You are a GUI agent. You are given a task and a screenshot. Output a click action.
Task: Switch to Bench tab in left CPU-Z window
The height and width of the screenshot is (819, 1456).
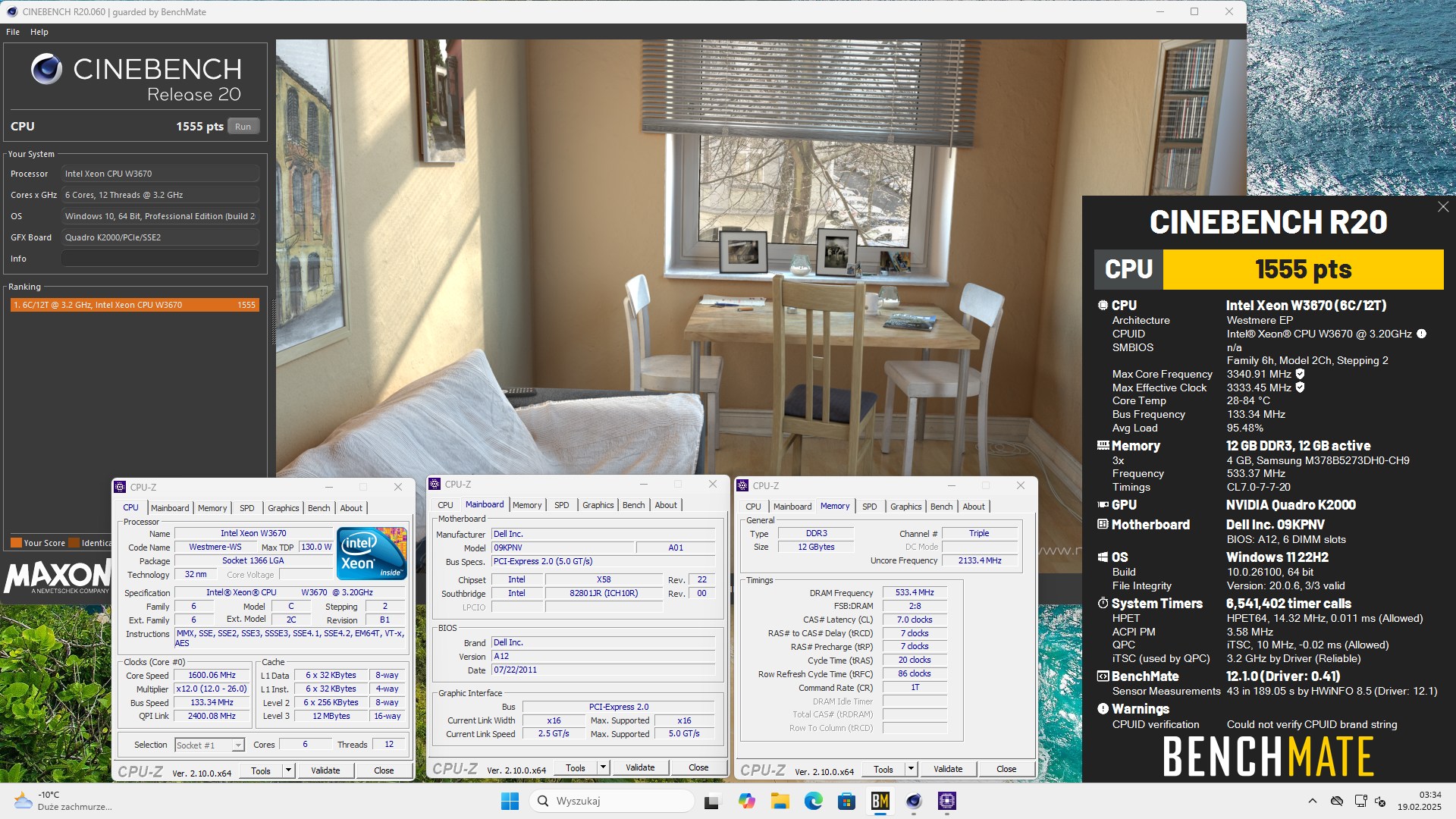click(319, 508)
